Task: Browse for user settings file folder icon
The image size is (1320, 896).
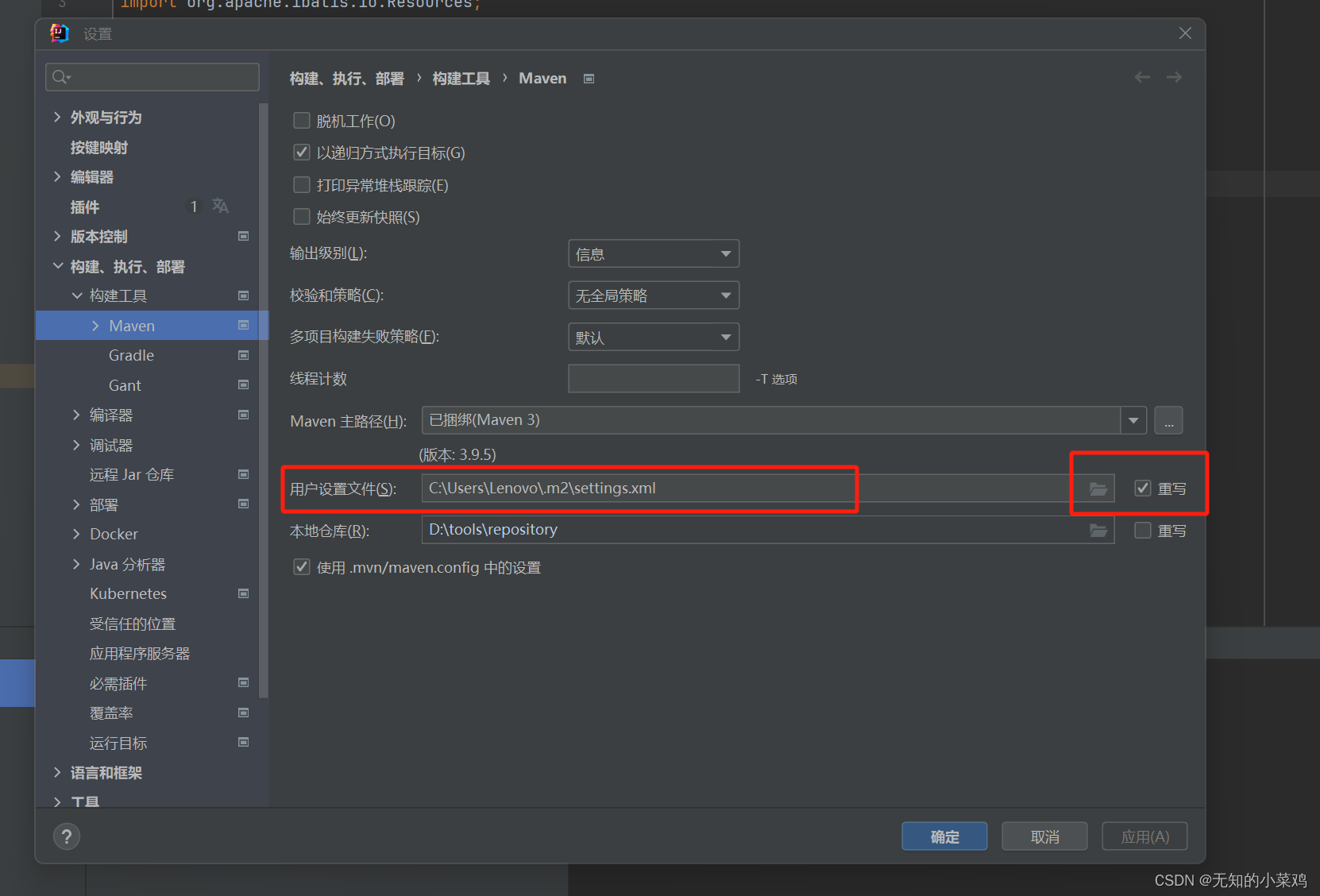Action: click(x=1098, y=489)
